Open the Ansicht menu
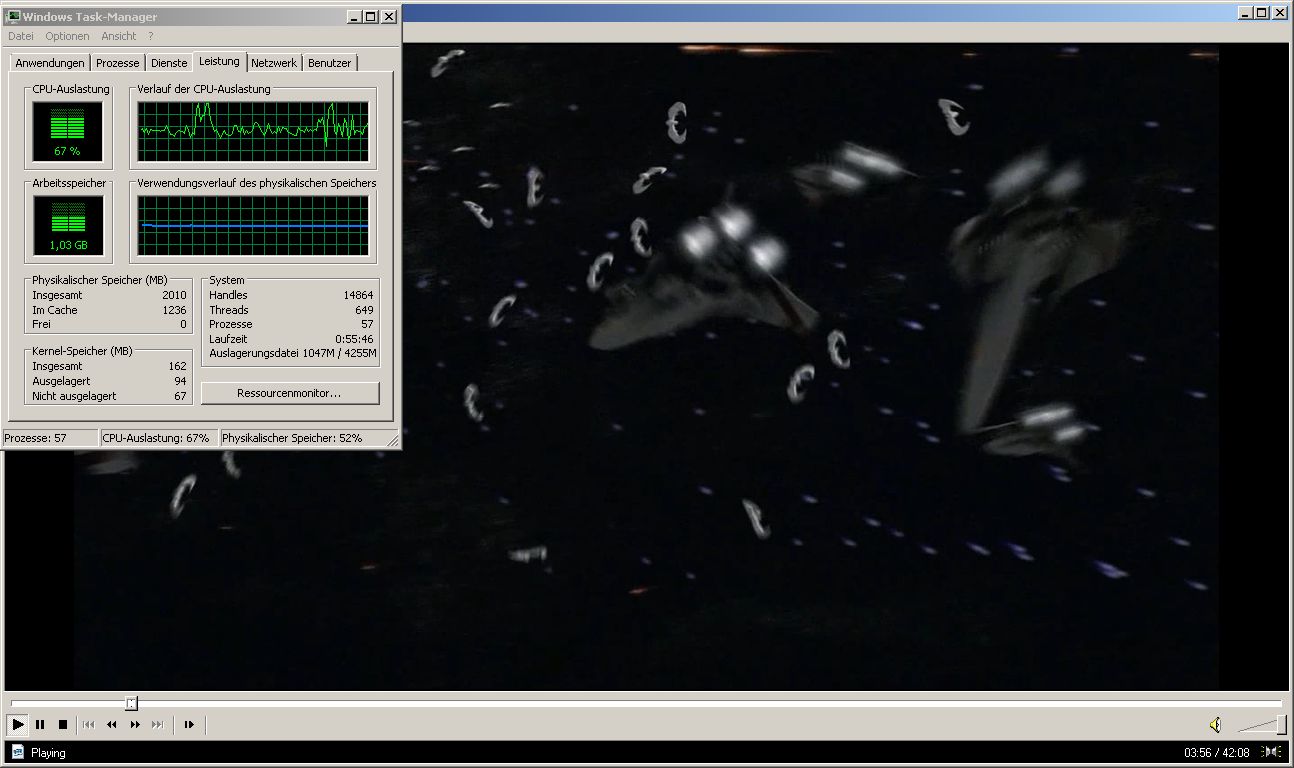The height and width of the screenshot is (768, 1294). pyautogui.click(x=118, y=36)
